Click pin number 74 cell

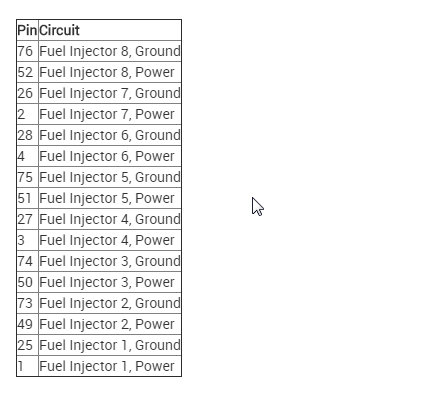click(x=27, y=261)
